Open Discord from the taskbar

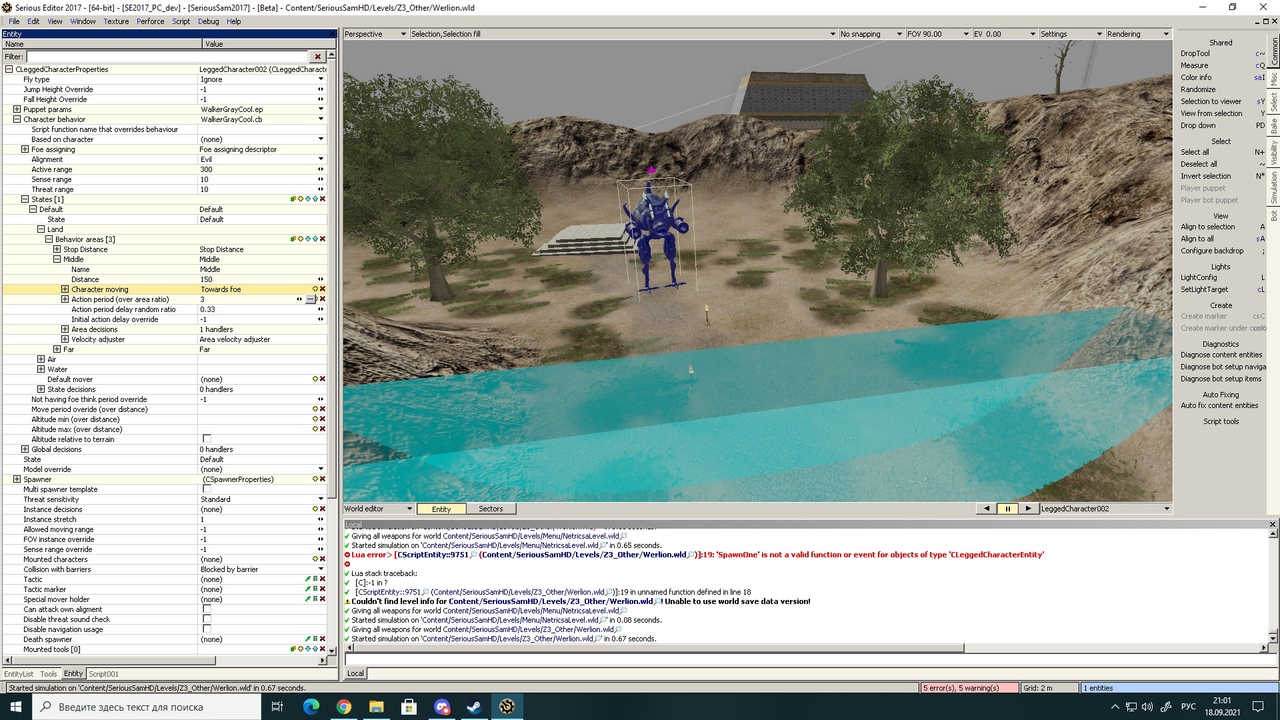(x=442, y=707)
